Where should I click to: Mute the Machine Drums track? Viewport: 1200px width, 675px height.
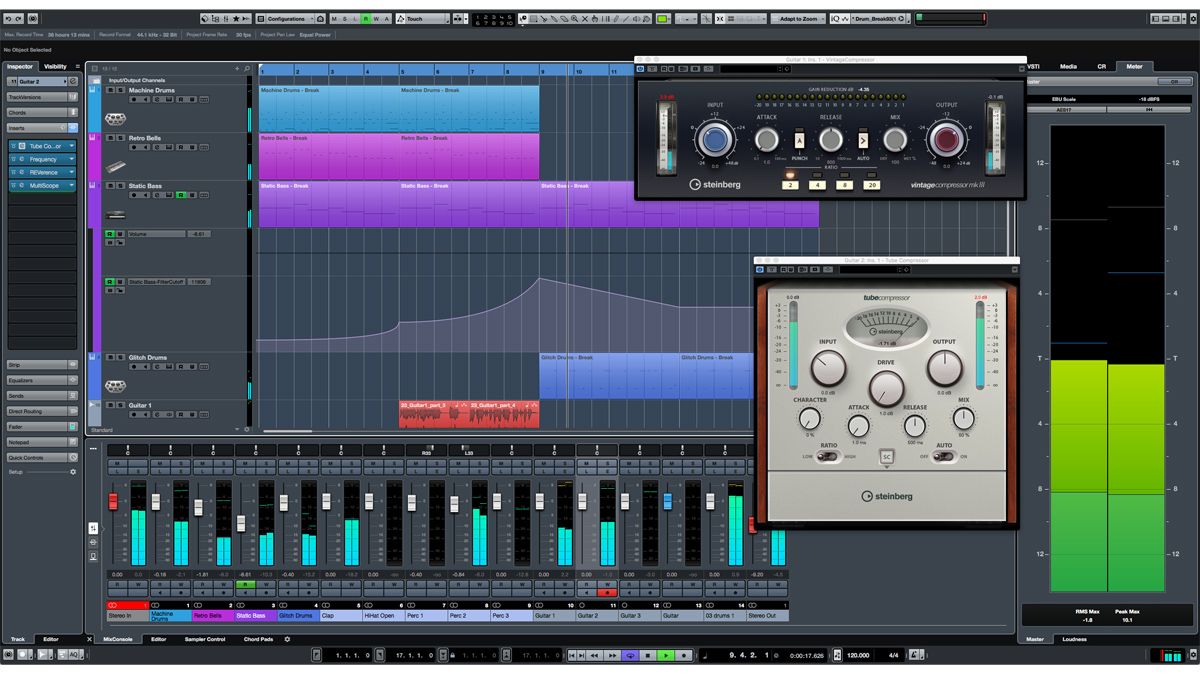click(110, 90)
